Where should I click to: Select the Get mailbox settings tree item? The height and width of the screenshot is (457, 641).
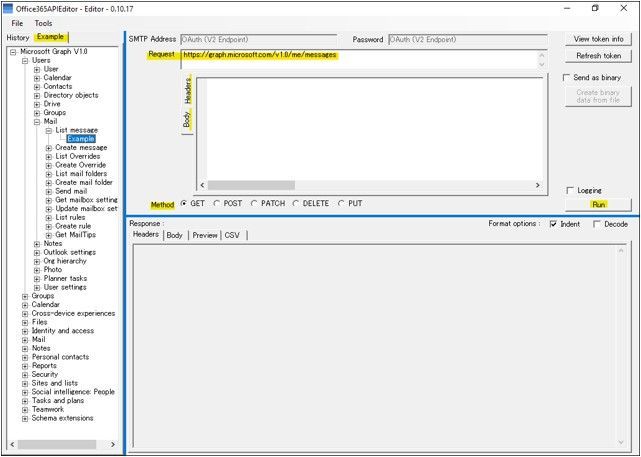pos(86,200)
